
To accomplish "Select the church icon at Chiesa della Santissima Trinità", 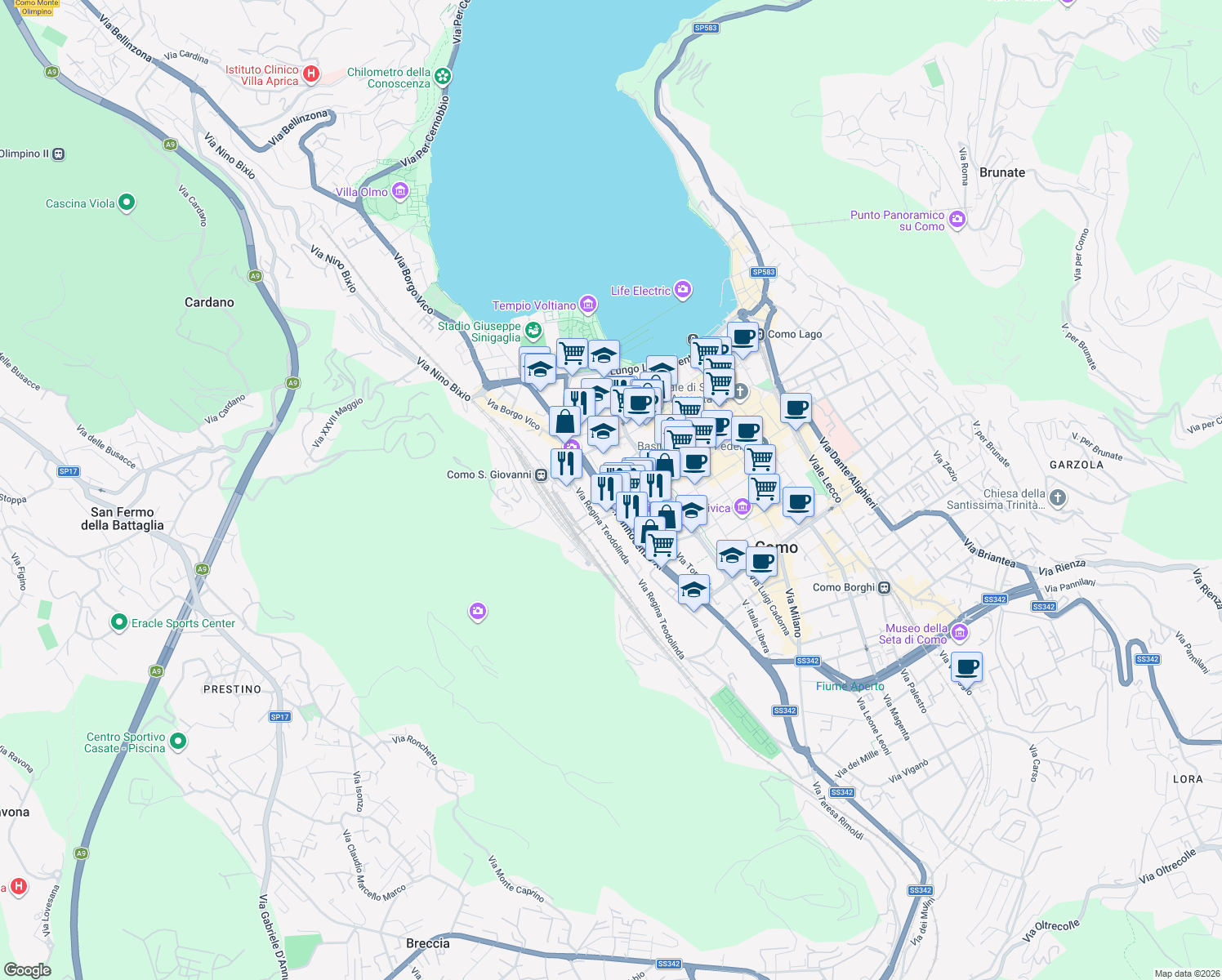I will pyautogui.click(x=1056, y=497).
